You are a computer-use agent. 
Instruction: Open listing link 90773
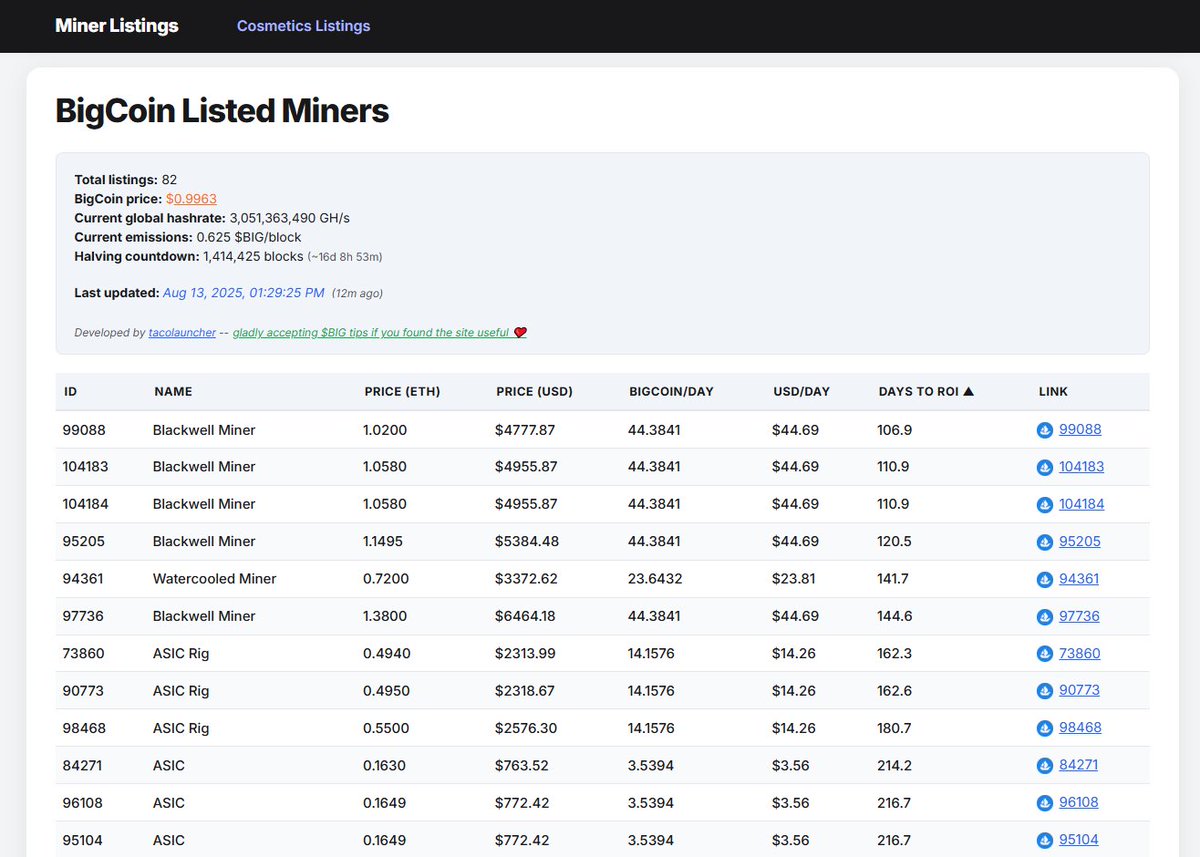tap(1079, 691)
